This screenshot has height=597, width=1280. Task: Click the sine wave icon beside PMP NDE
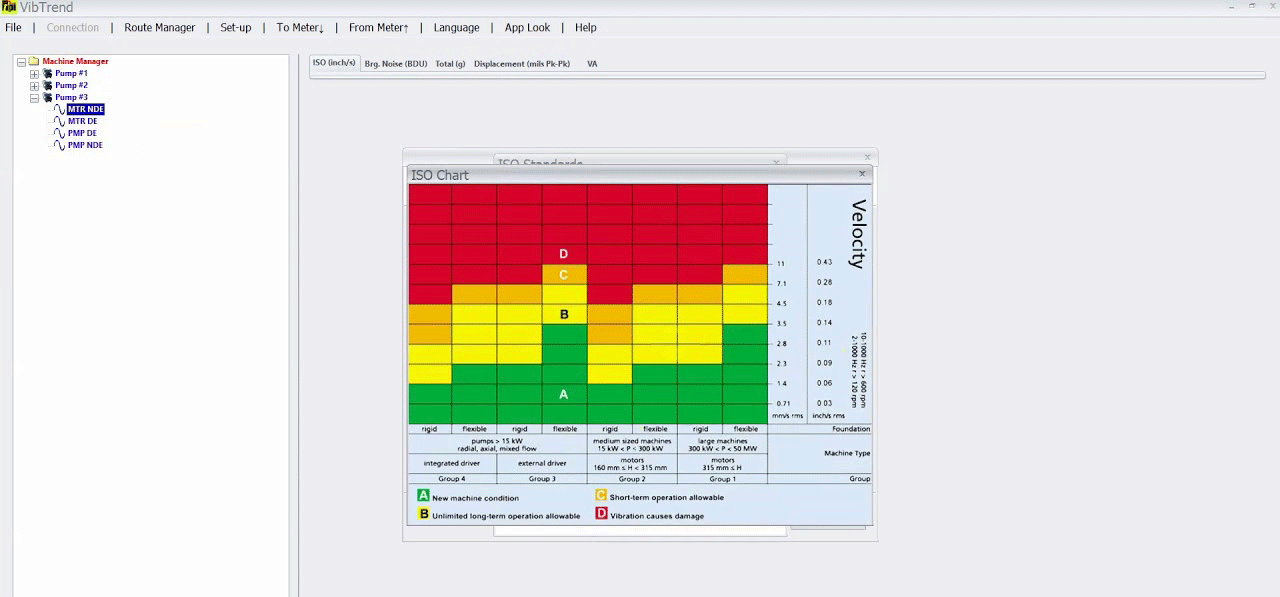click(60, 146)
